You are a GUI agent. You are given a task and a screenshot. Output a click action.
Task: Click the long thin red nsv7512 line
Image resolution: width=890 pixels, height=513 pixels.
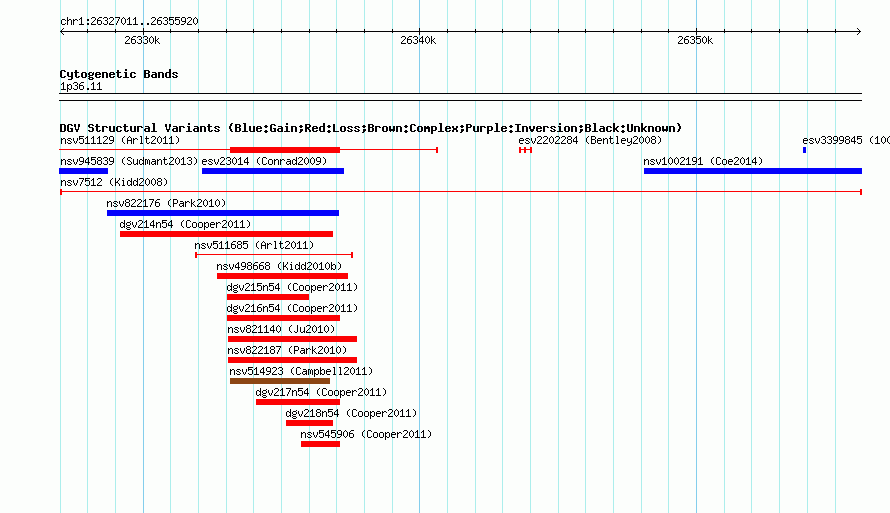pos(461,192)
